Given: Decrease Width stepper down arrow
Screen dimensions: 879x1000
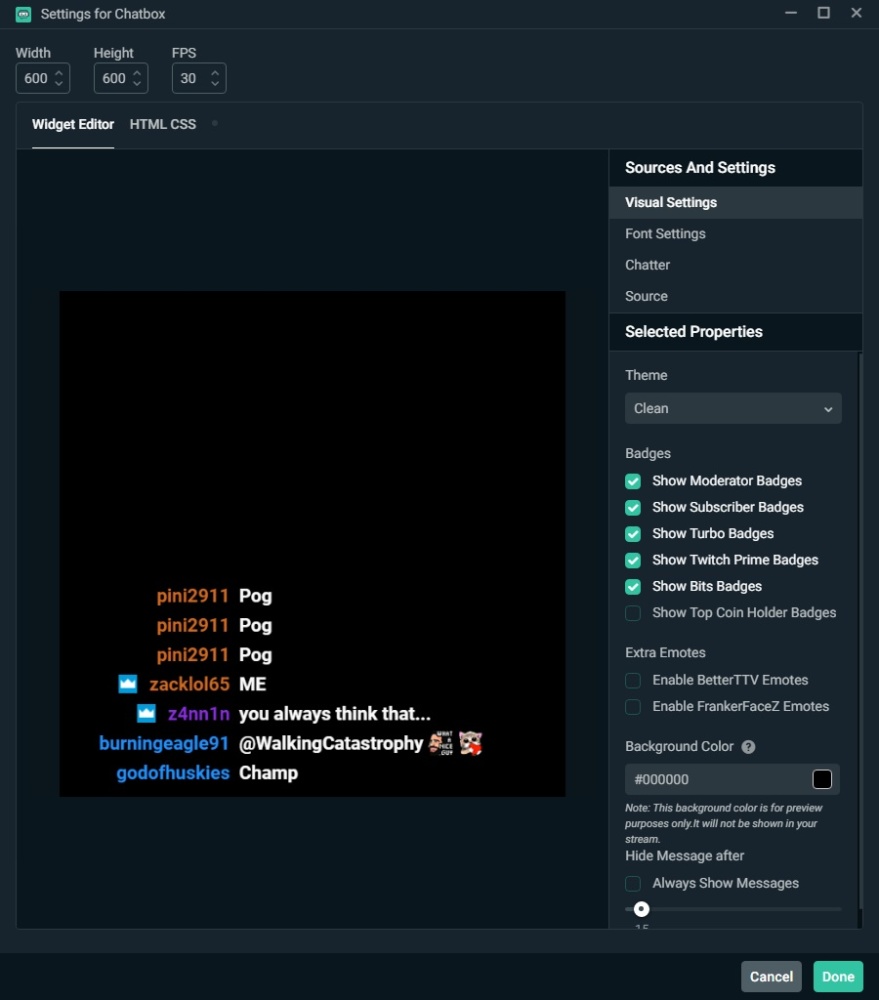Looking at the screenshot, I should 59,84.
